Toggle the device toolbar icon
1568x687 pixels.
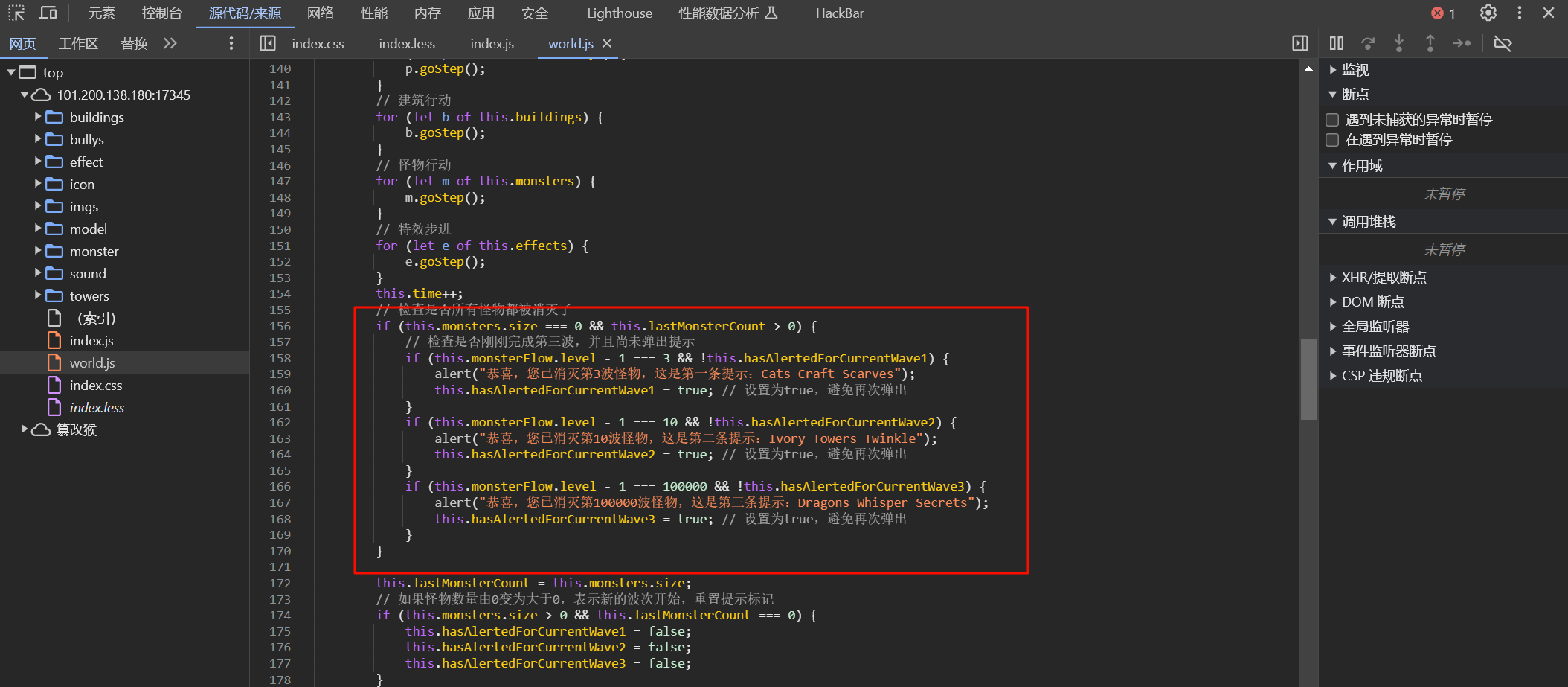48,13
